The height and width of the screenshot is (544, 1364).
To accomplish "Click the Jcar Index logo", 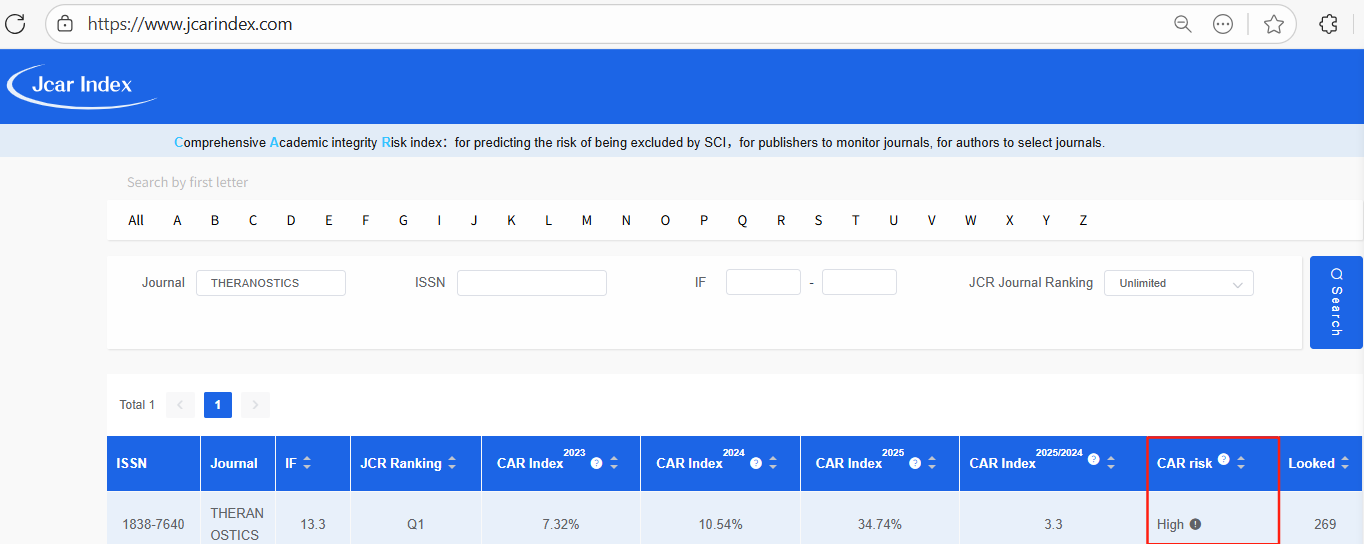I will coord(82,86).
